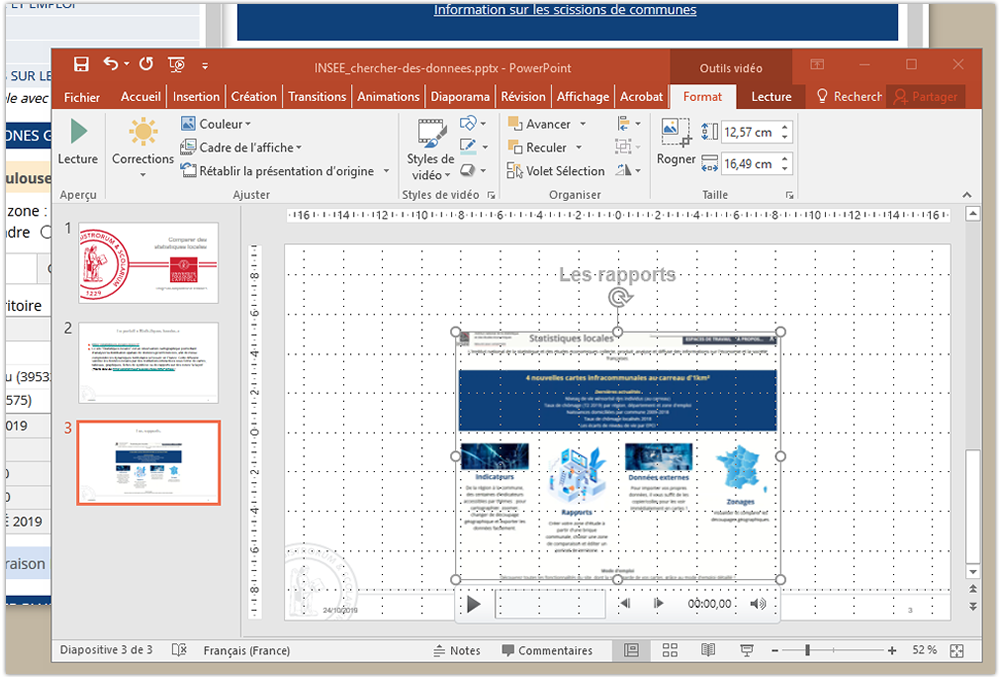Toggle the Notes pane

tap(456, 650)
